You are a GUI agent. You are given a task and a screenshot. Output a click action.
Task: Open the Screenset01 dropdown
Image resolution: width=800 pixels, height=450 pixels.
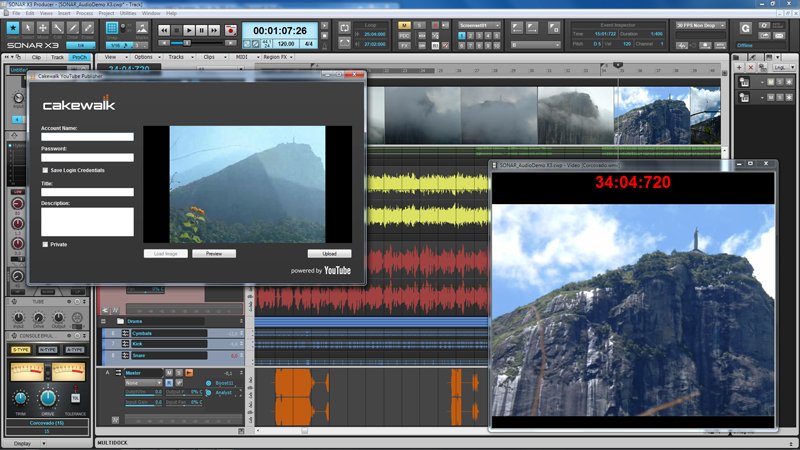pos(479,25)
